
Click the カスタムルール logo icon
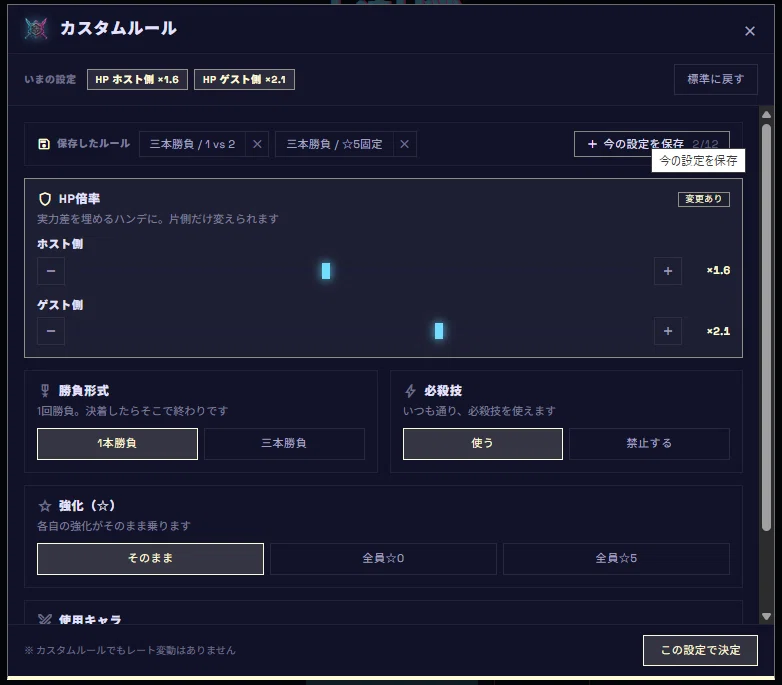pyautogui.click(x=36, y=29)
